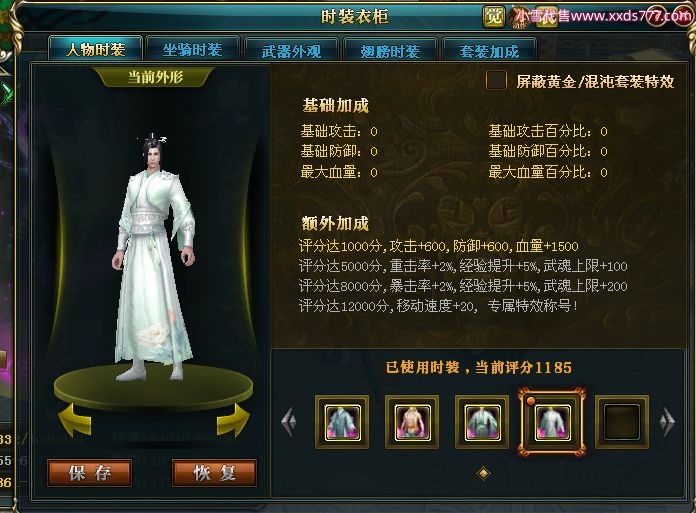Select the third robe costume icon
The image size is (696, 513).
click(482, 422)
